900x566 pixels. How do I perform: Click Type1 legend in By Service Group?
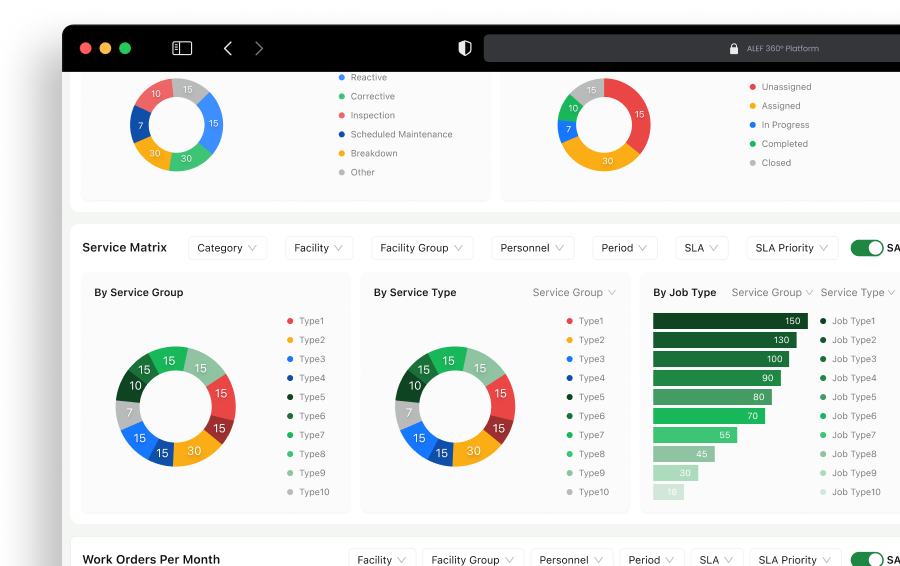pyautogui.click(x=305, y=321)
